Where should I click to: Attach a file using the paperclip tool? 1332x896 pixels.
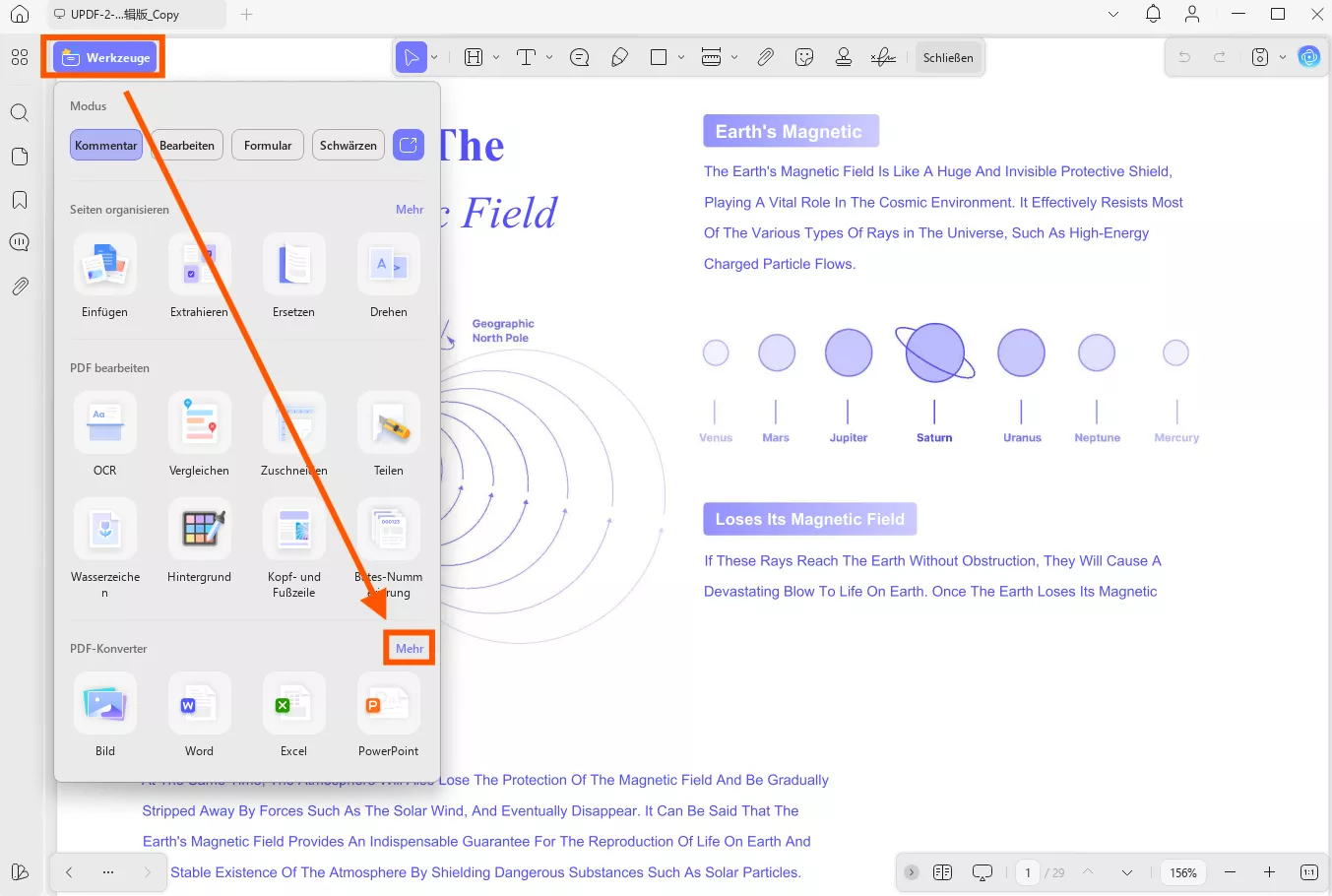766,57
